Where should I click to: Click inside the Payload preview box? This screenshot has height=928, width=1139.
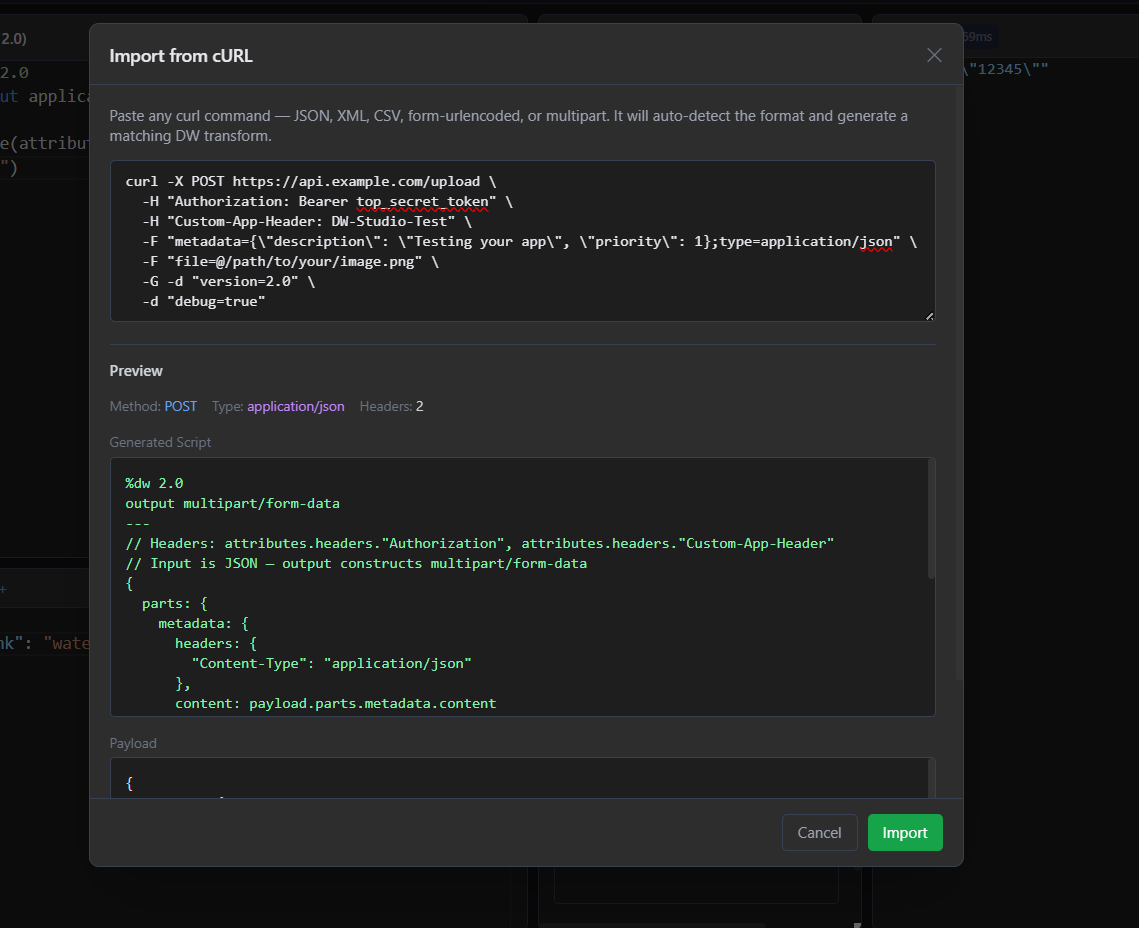click(522, 782)
